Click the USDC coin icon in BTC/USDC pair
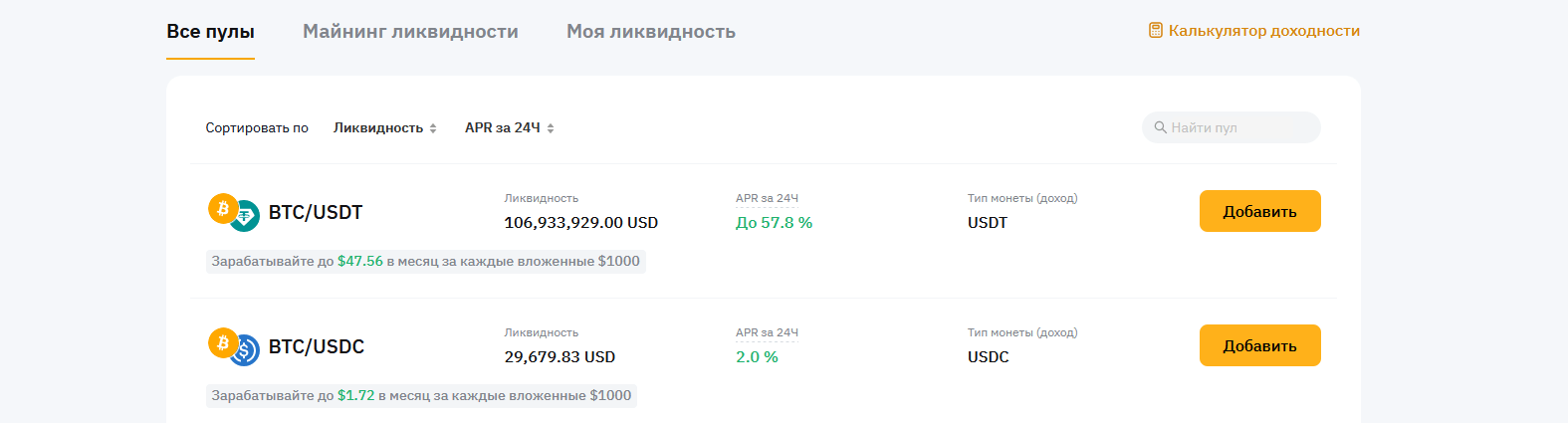The width and height of the screenshot is (1568, 423). pos(246,351)
